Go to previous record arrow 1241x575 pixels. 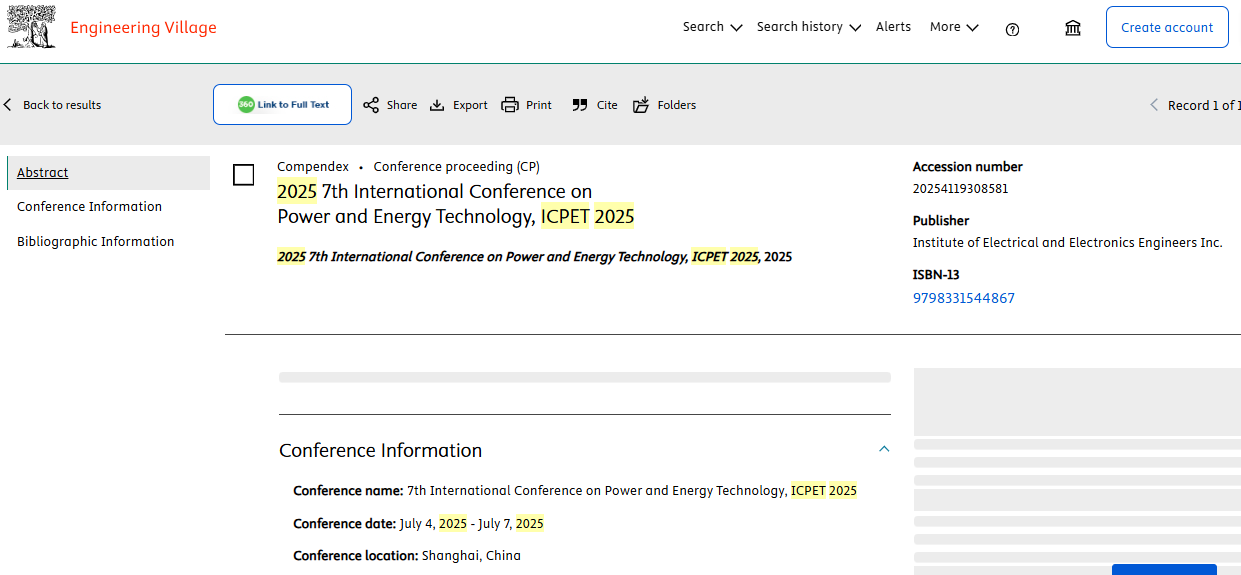1154,105
